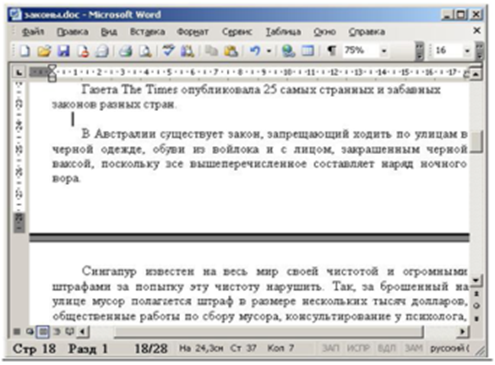Click the tab stop selector at the ruler corner
This screenshot has height=365, width=495.
pyautogui.click(x=19, y=72)
